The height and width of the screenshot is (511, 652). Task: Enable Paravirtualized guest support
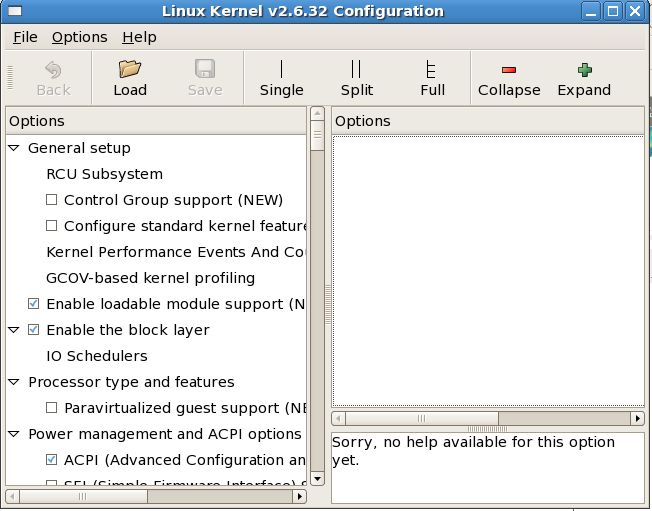[x=52, y=408]
